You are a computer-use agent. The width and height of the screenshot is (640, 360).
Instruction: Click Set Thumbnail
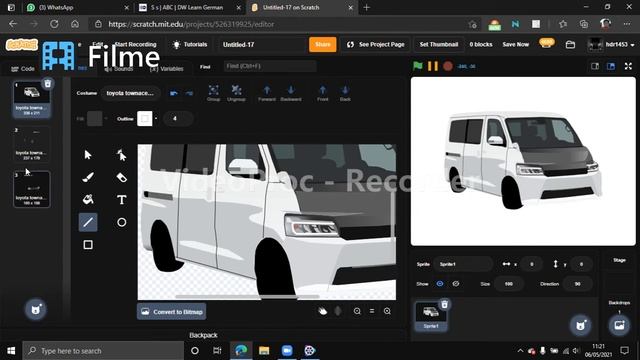[x=439, y=44]
